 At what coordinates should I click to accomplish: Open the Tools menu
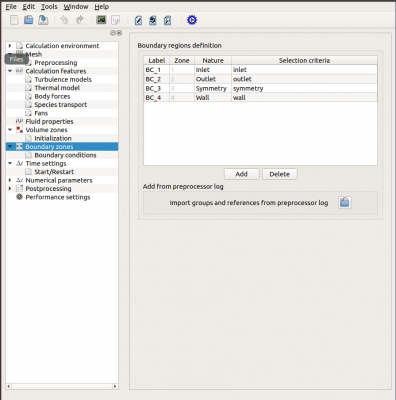(49, 7)
